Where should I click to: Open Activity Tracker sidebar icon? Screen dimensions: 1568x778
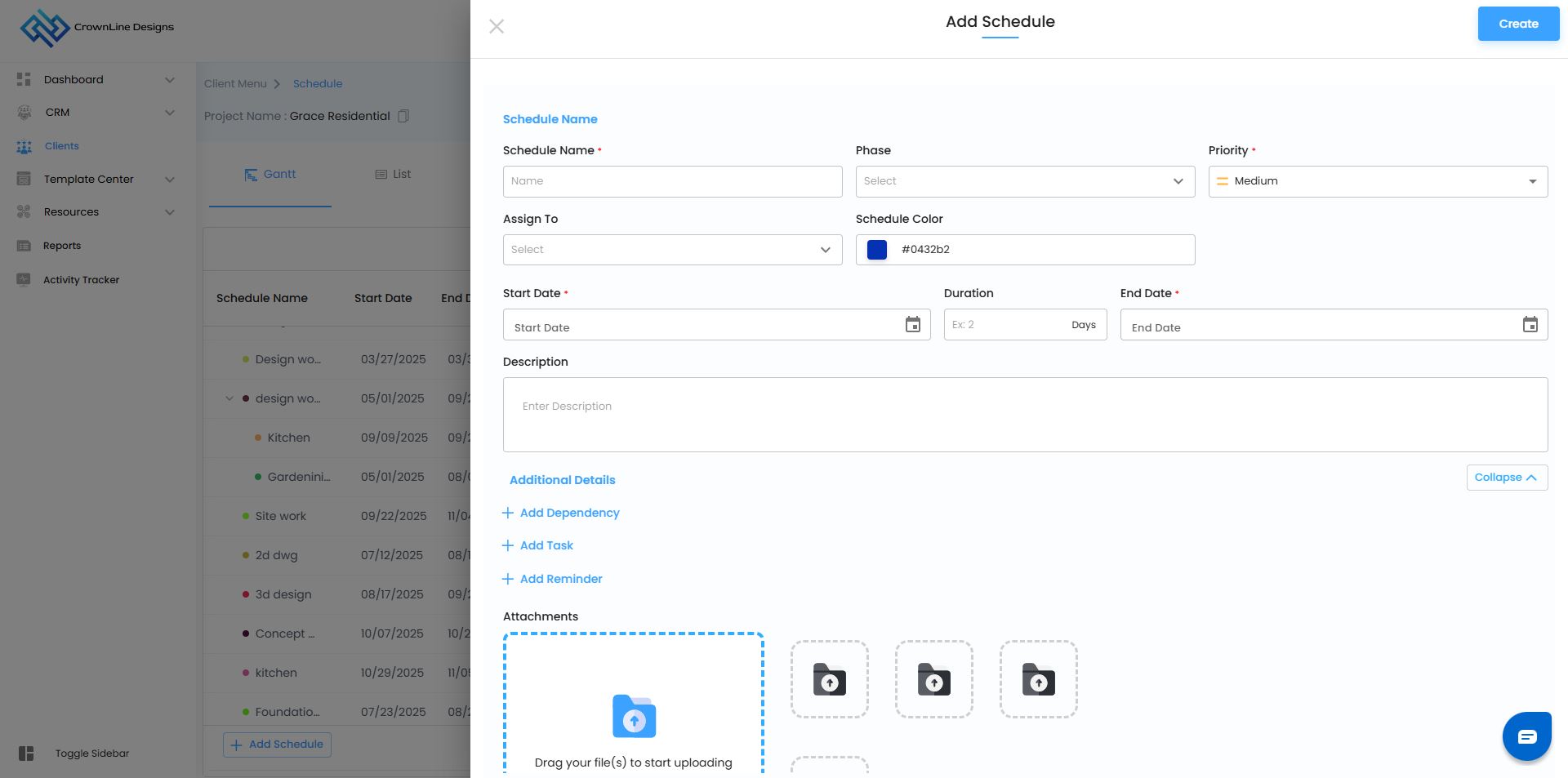pyautogui.click(x=24, y=279)
